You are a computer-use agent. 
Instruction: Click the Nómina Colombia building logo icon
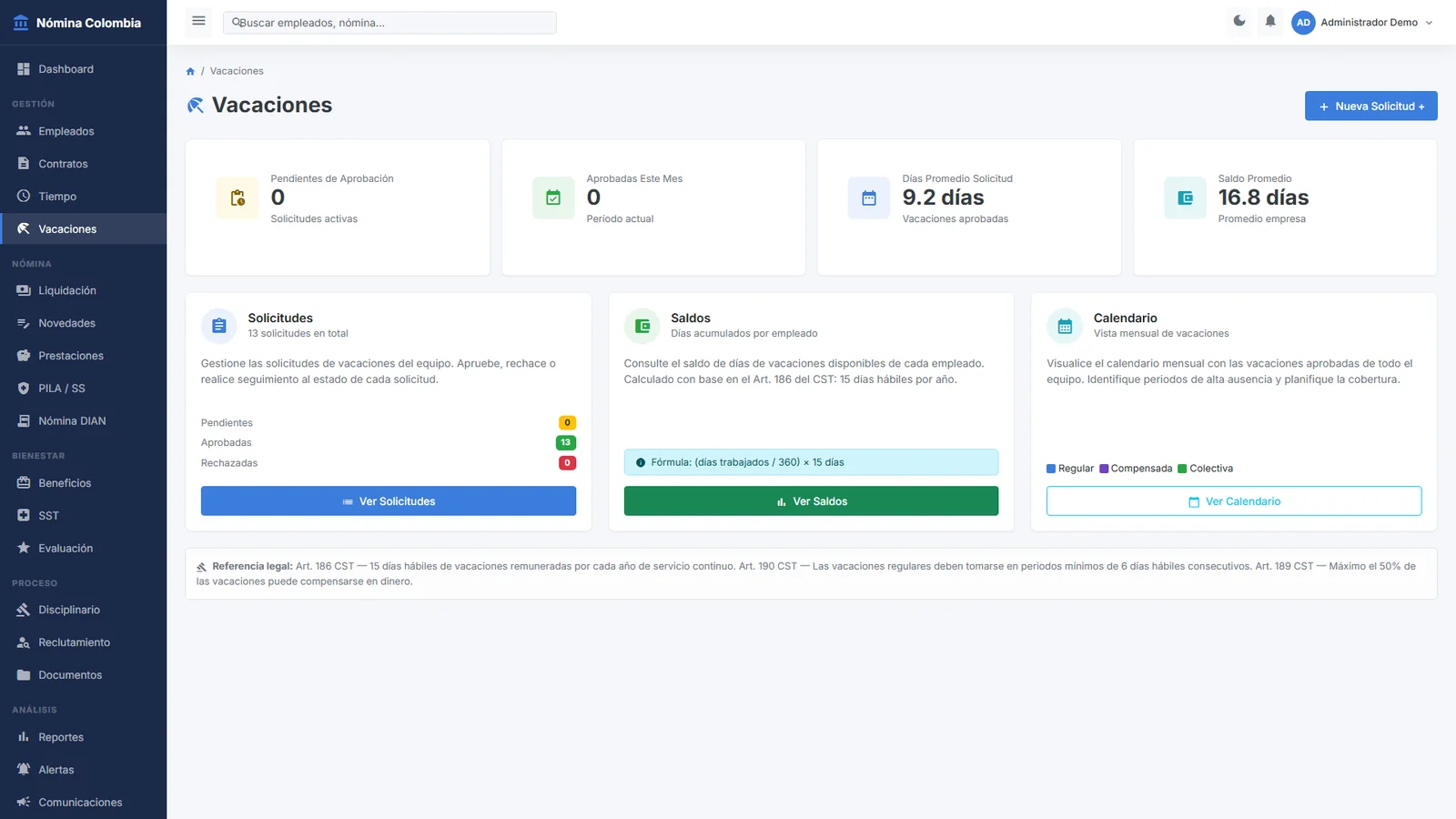21,23
